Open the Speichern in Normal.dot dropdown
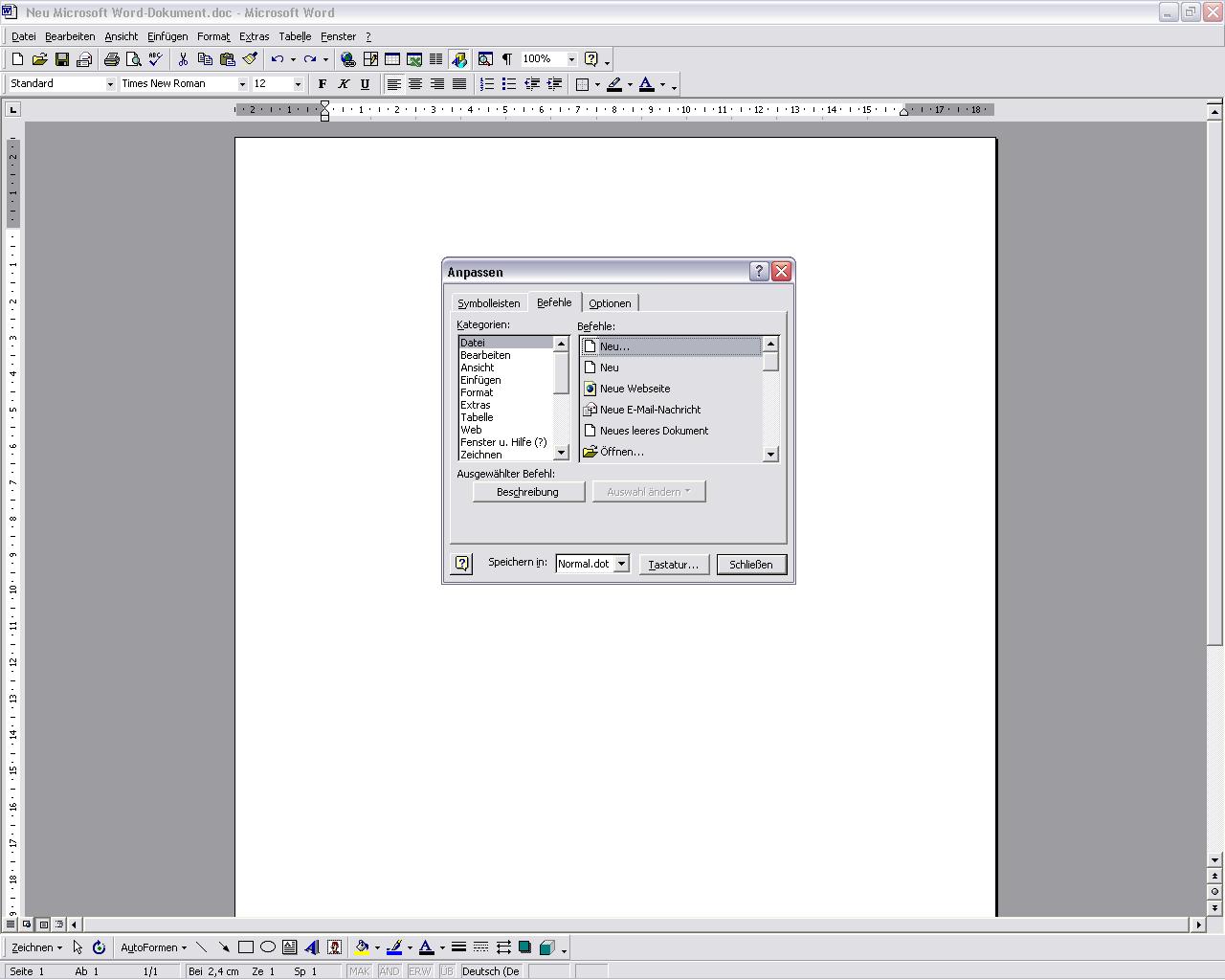Screen dimensions: 1225x980 [621, 564]
